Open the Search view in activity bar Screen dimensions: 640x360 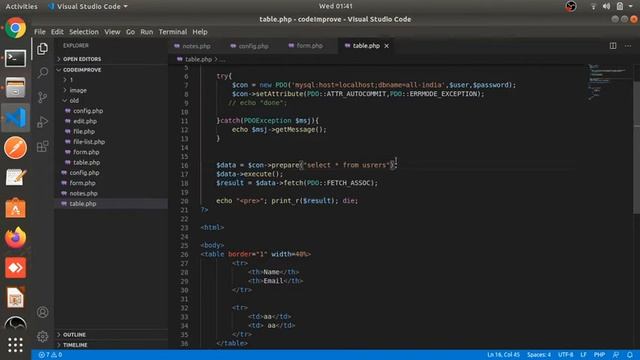coord(42,73)
